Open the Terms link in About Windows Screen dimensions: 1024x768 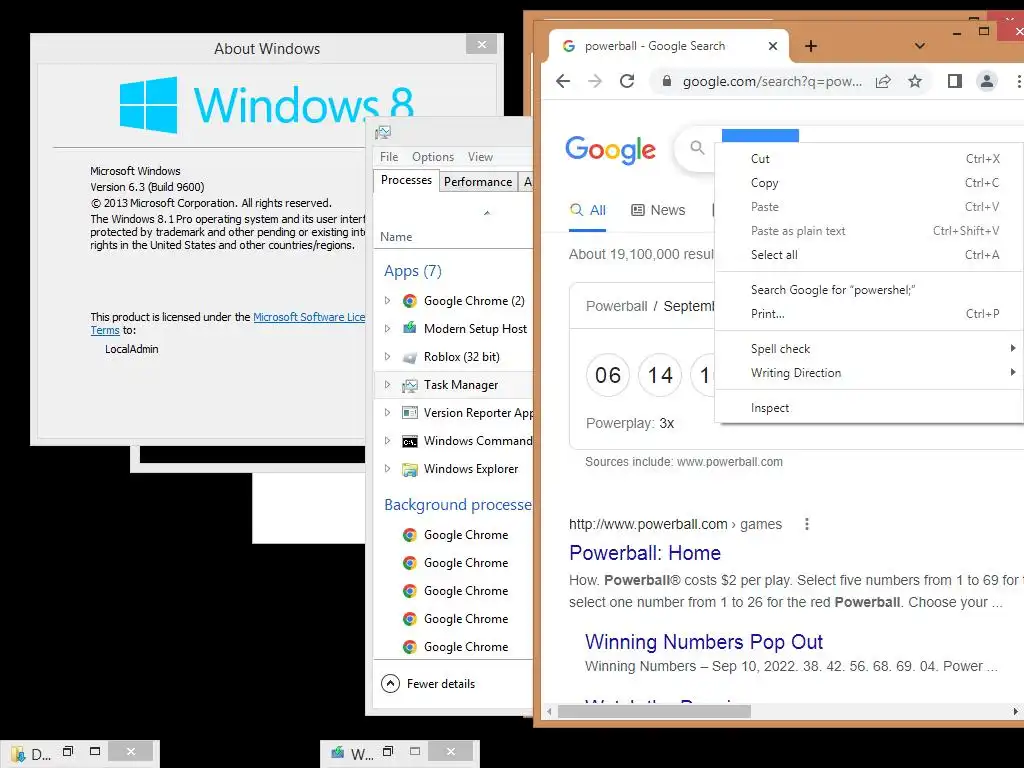point(105,330)
